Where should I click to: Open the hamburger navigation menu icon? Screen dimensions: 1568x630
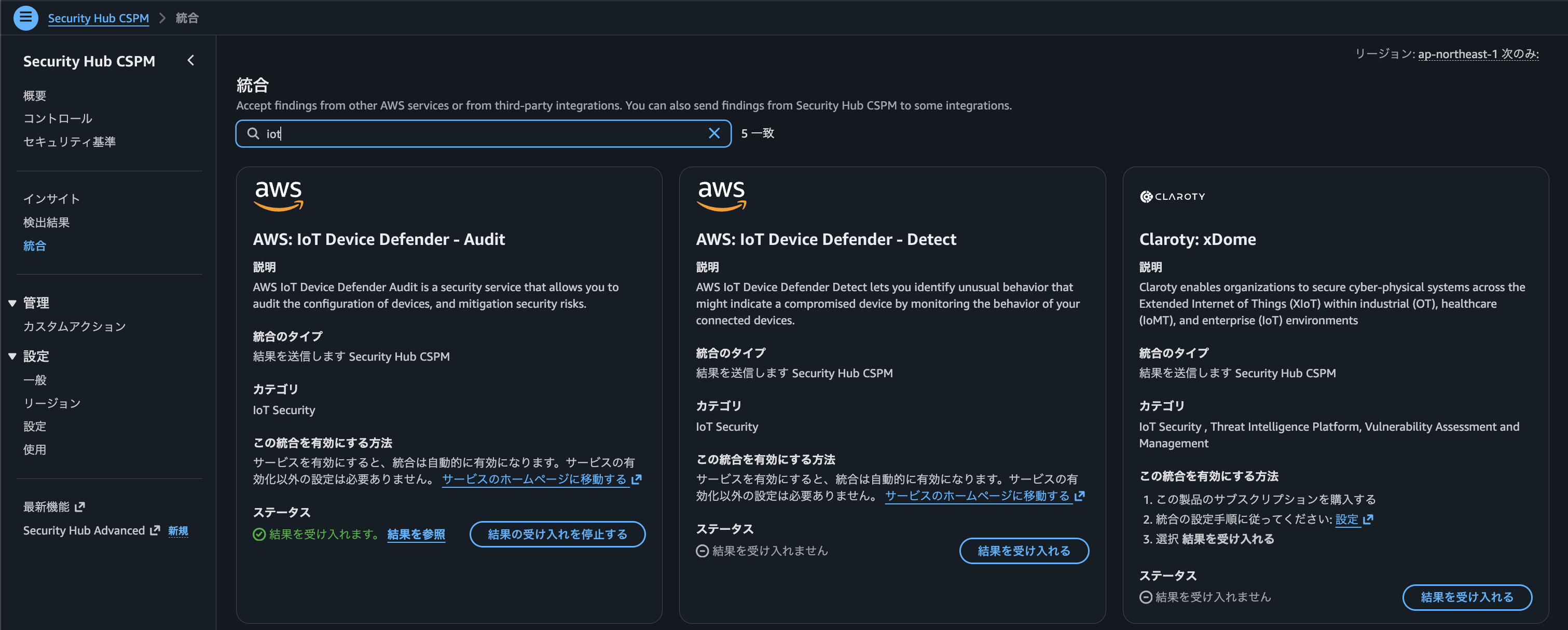tap(25, 18)
